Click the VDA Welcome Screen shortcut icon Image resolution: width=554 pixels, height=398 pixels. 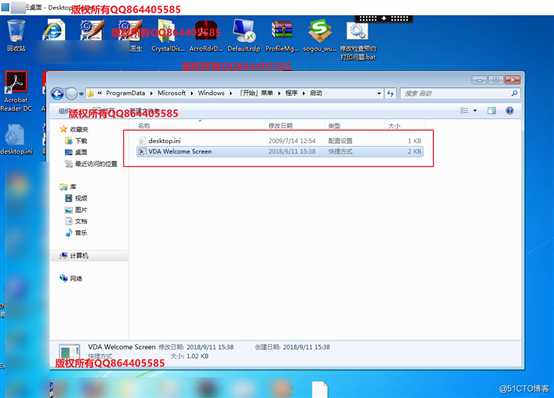click(141, 152)
